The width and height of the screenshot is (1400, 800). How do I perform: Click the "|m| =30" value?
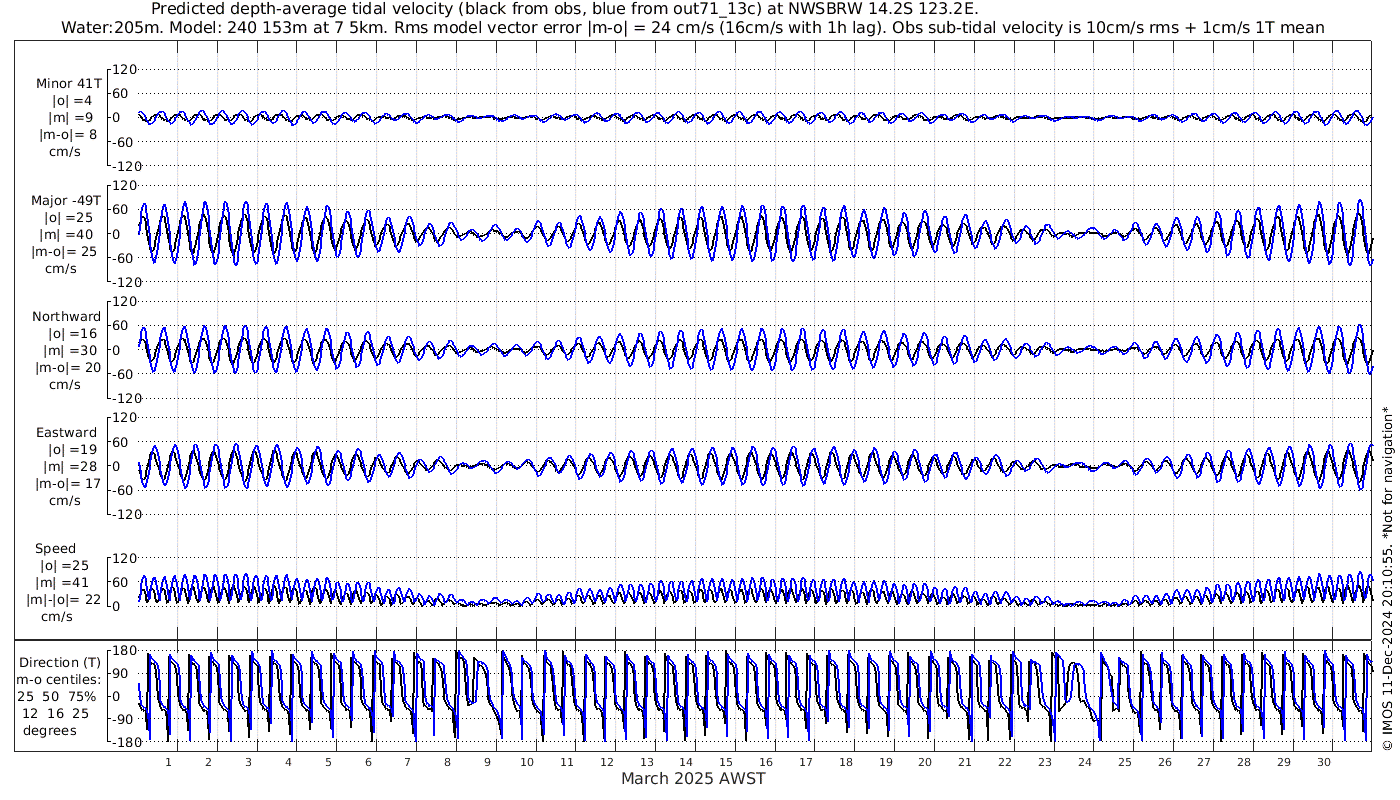(72, 351)
